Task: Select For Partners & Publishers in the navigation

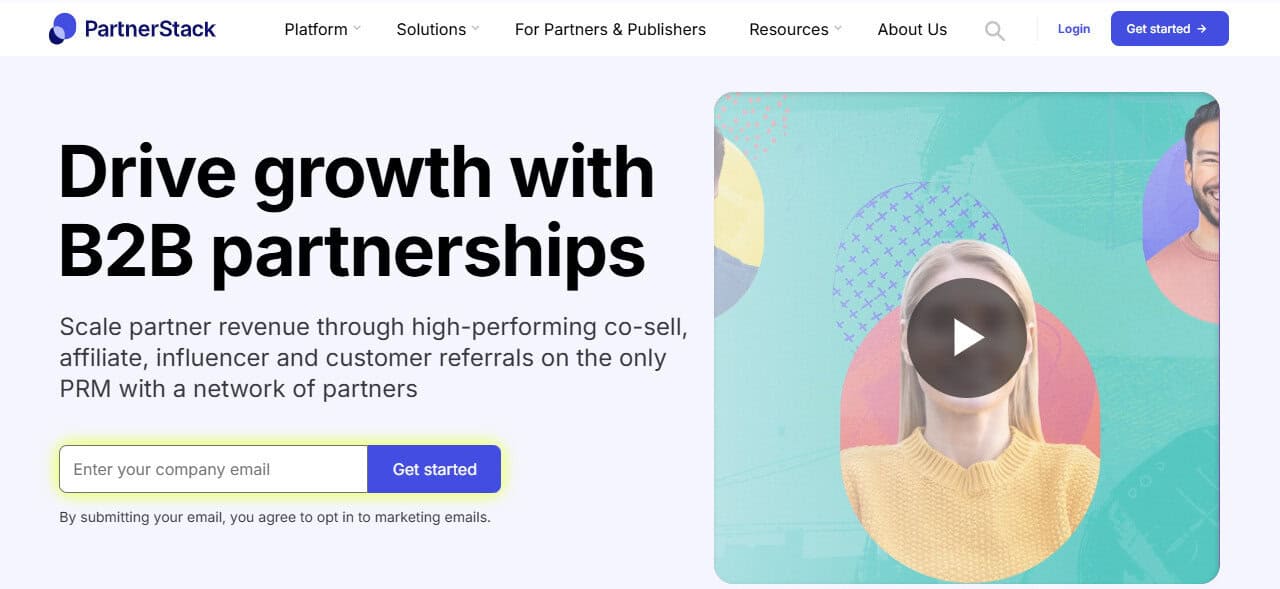Action: coord(610,29)
